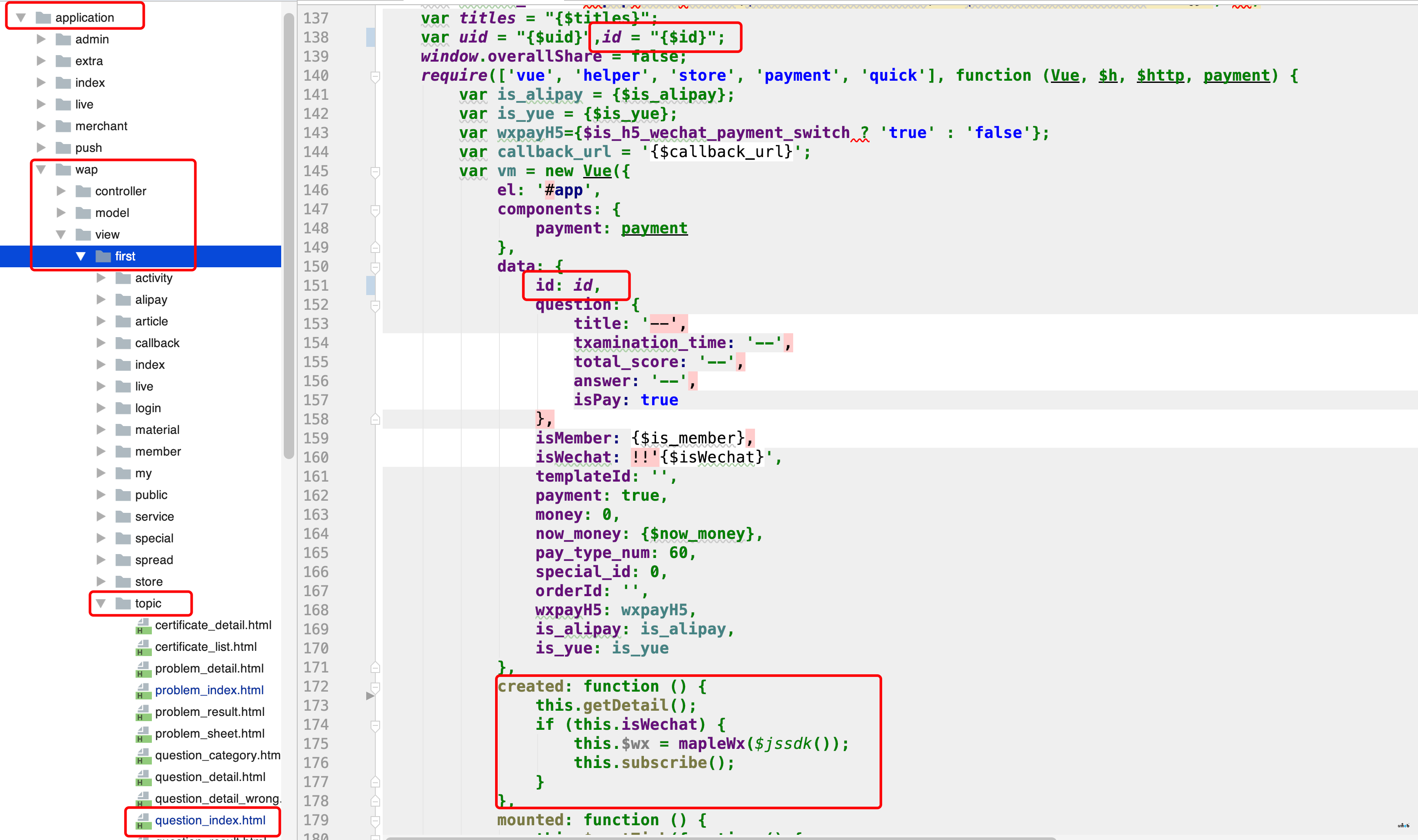Click the member folder icon
Image resolution: width=1418 pixels, height=840 pixels.
(x=123, y=452)
